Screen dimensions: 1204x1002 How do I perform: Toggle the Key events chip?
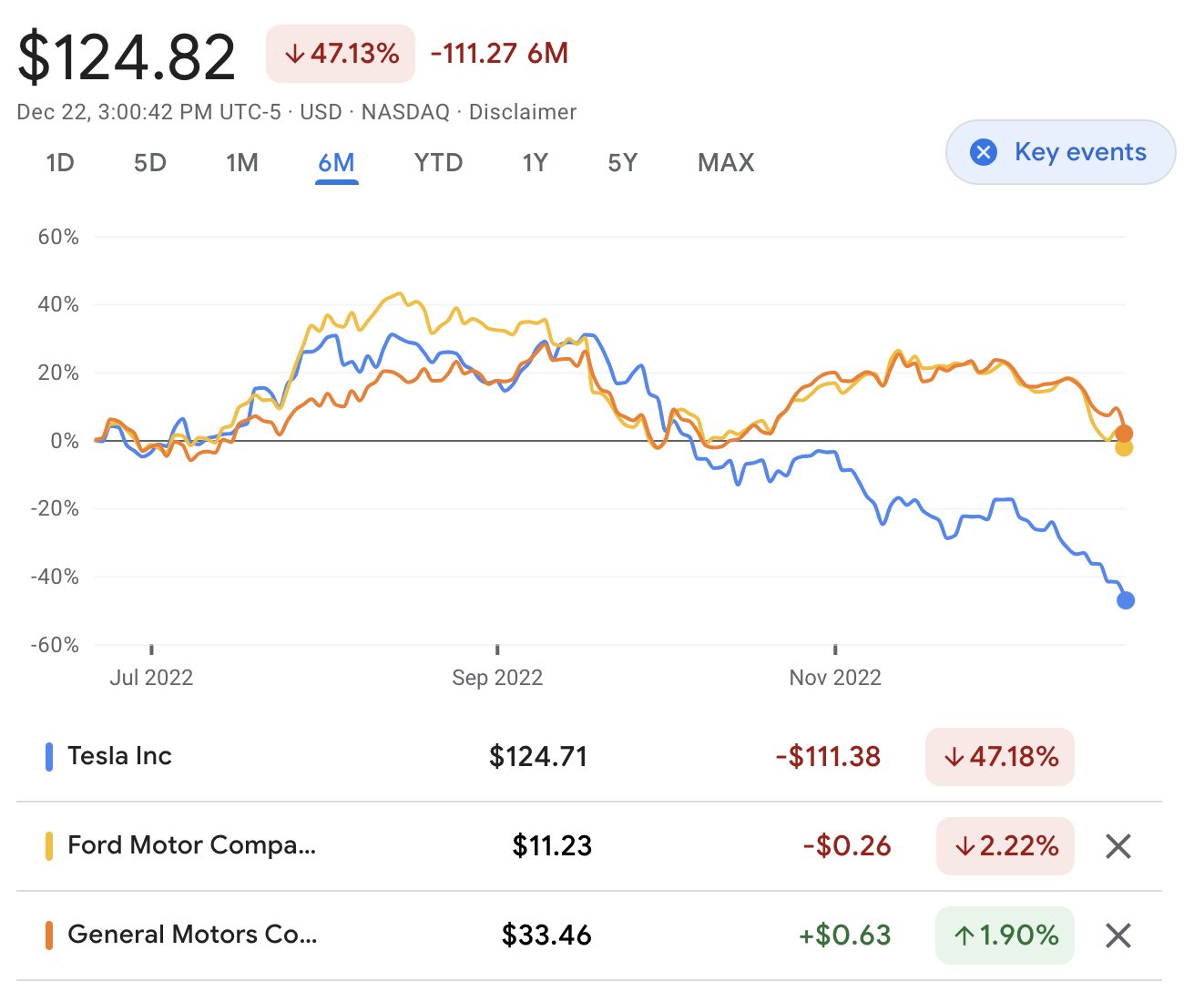[x=1061, y=152]
